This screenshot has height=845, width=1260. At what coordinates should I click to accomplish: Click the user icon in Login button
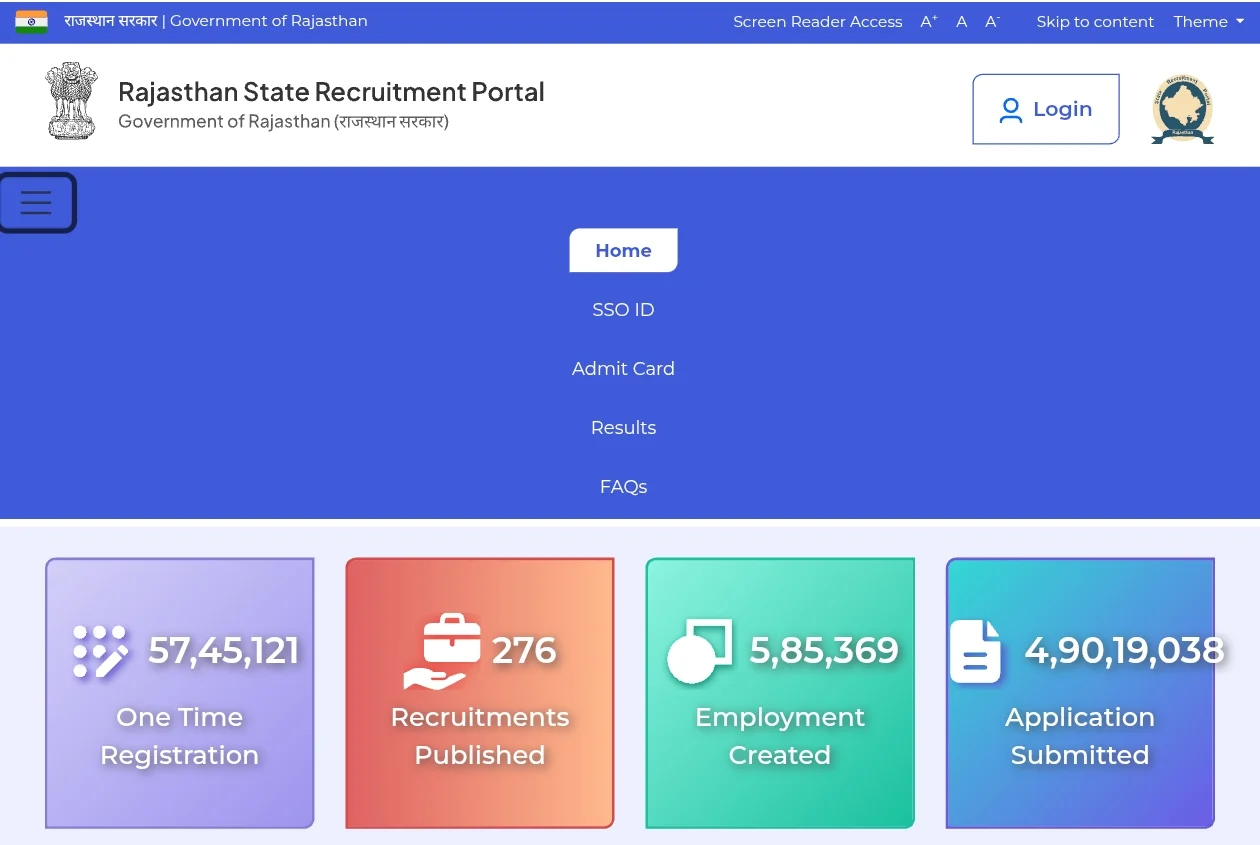tap(1011, 110)
